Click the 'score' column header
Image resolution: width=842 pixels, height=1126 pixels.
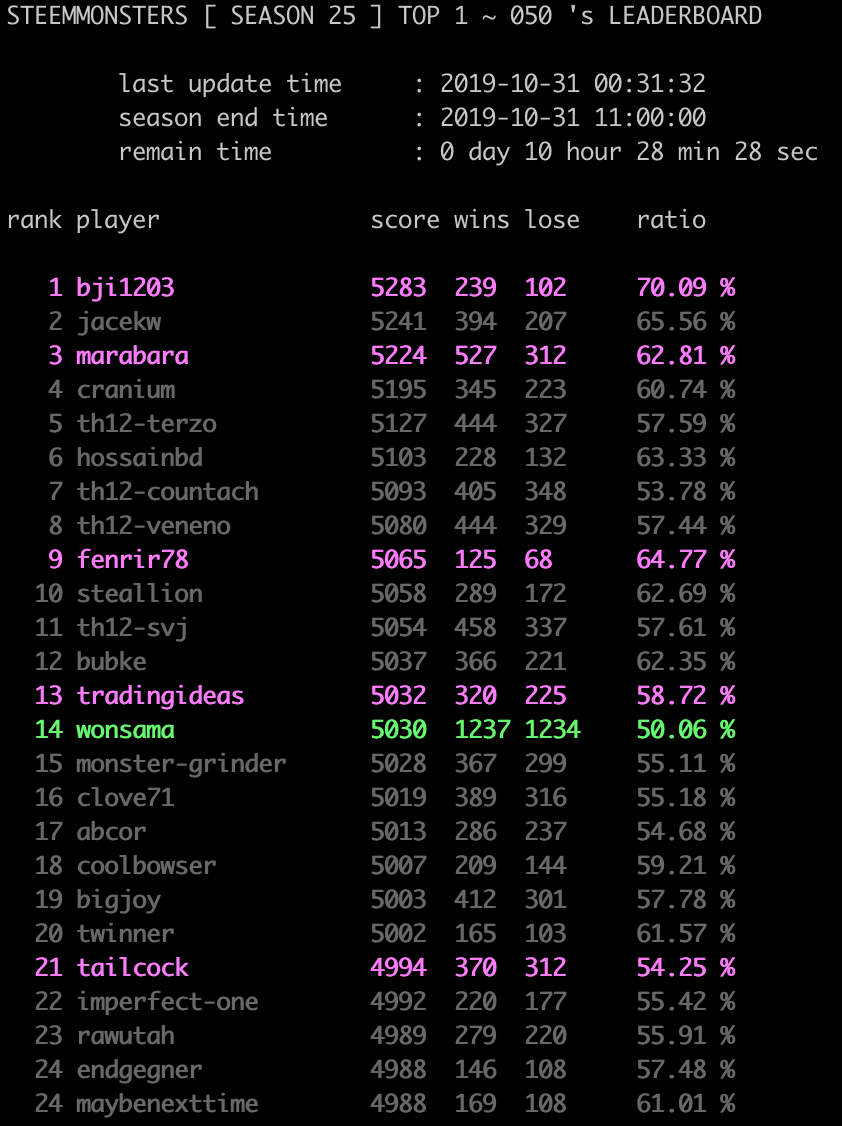(405, 220)
